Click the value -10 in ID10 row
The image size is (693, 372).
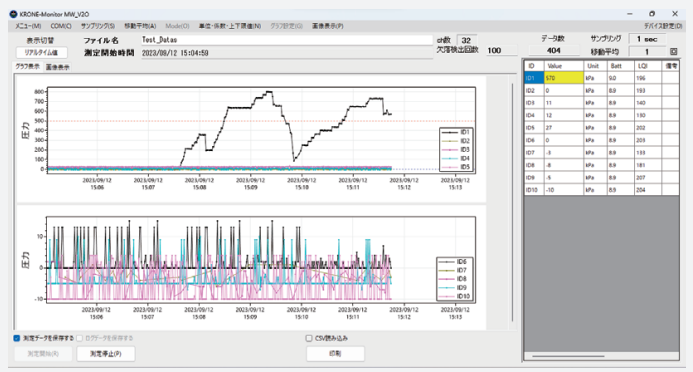pos(564,190)
